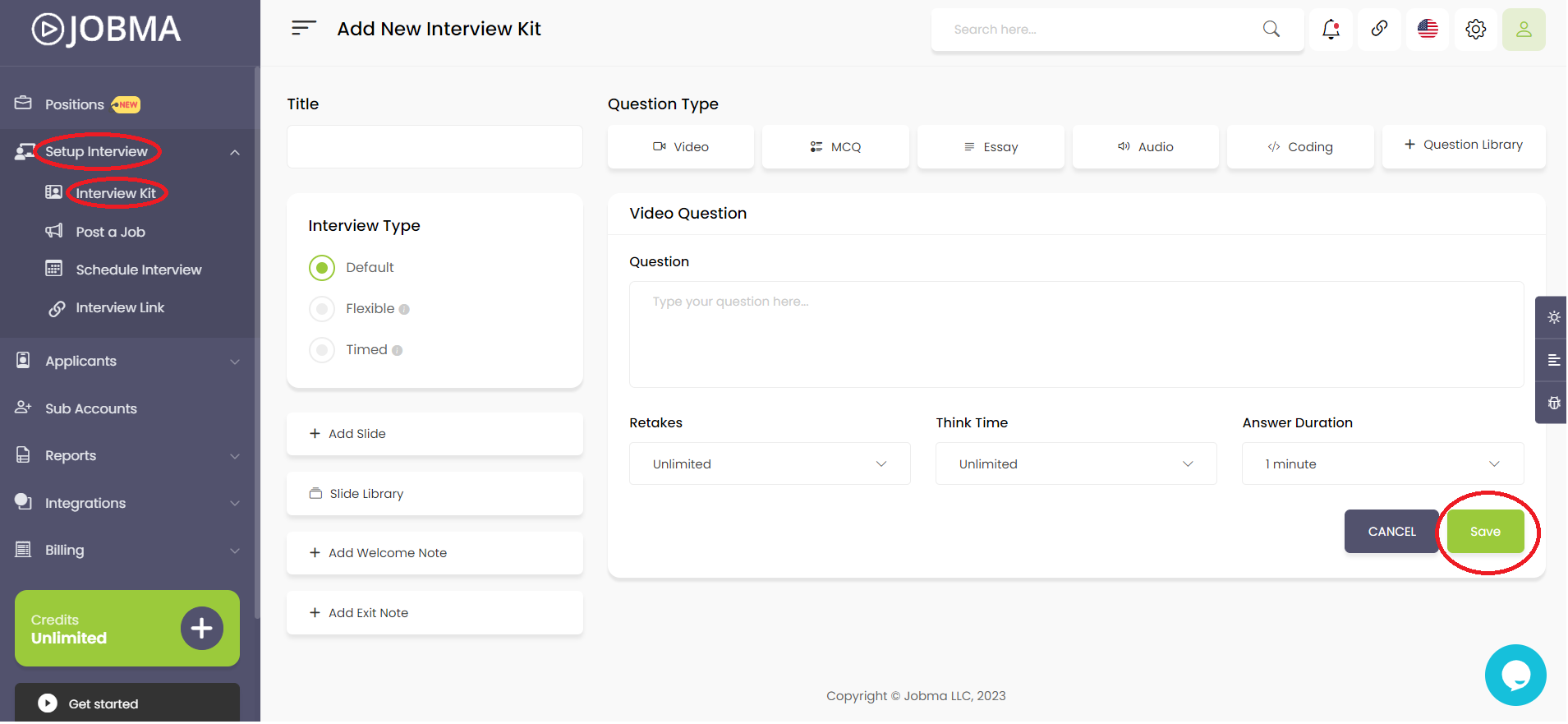Image resolution: width=1568 pixels, height=724 pixels.
Task: Click the Sub Accounts person icon
Action: pyautogui.click(x=23, y=408)
